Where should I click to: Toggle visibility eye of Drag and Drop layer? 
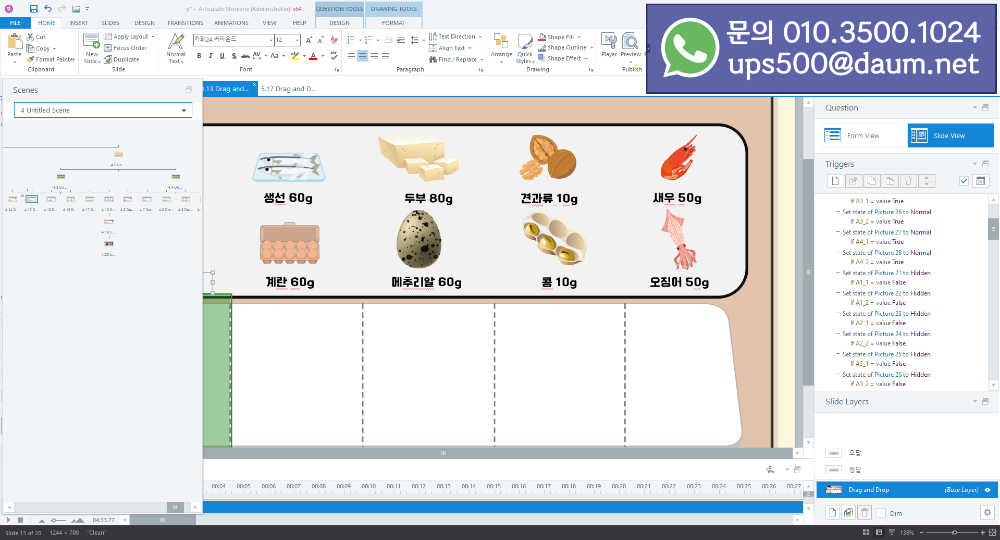pyautogui.click(x=987, y=490)
